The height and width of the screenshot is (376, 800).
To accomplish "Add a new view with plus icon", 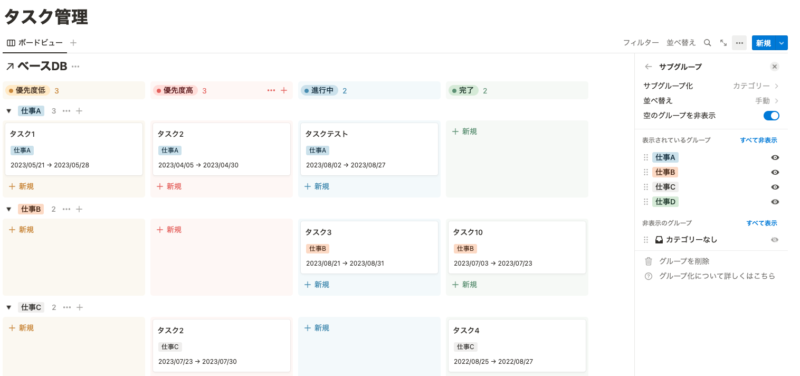I will tap(73, 43).
